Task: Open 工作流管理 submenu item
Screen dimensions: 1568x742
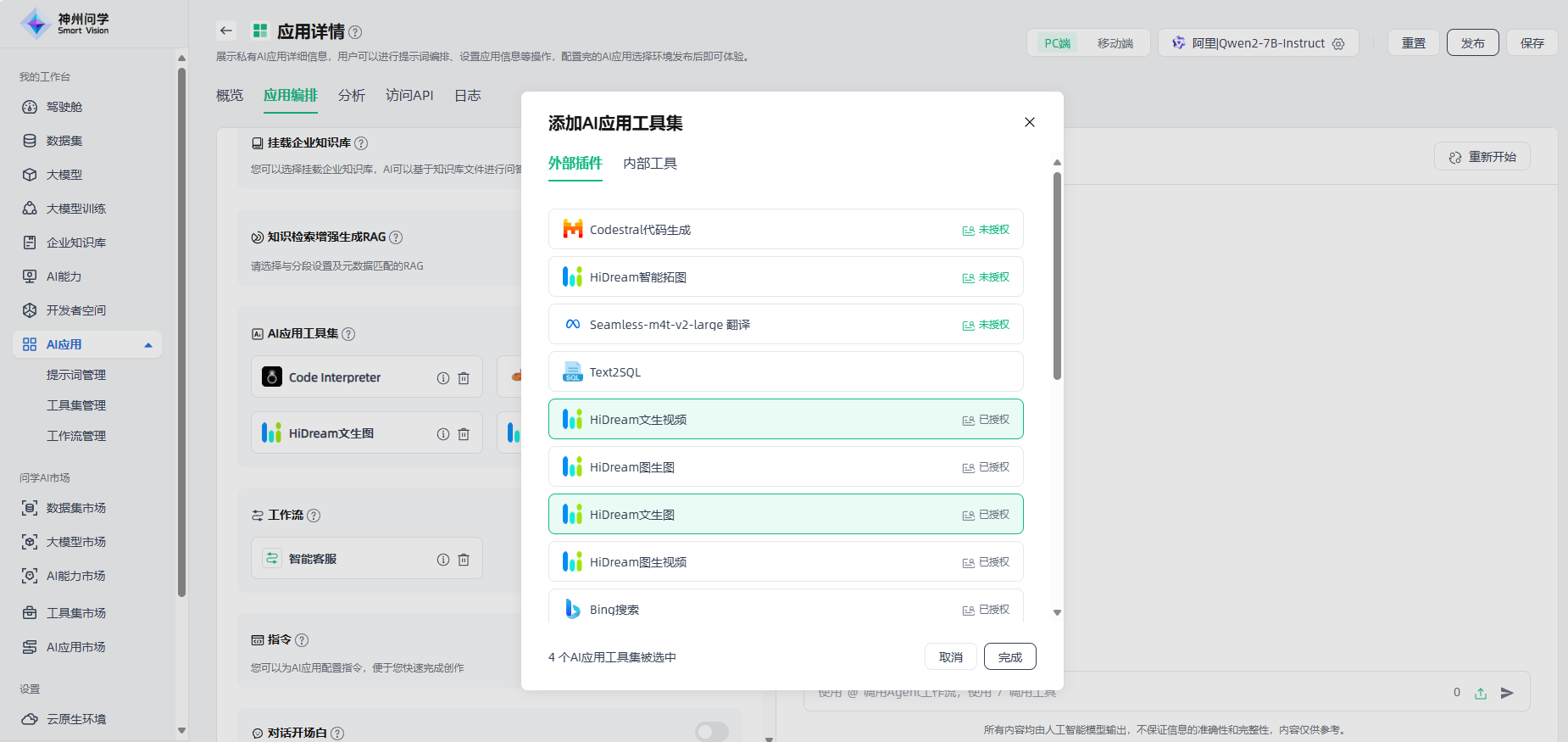Action: [x=76, y=436]
